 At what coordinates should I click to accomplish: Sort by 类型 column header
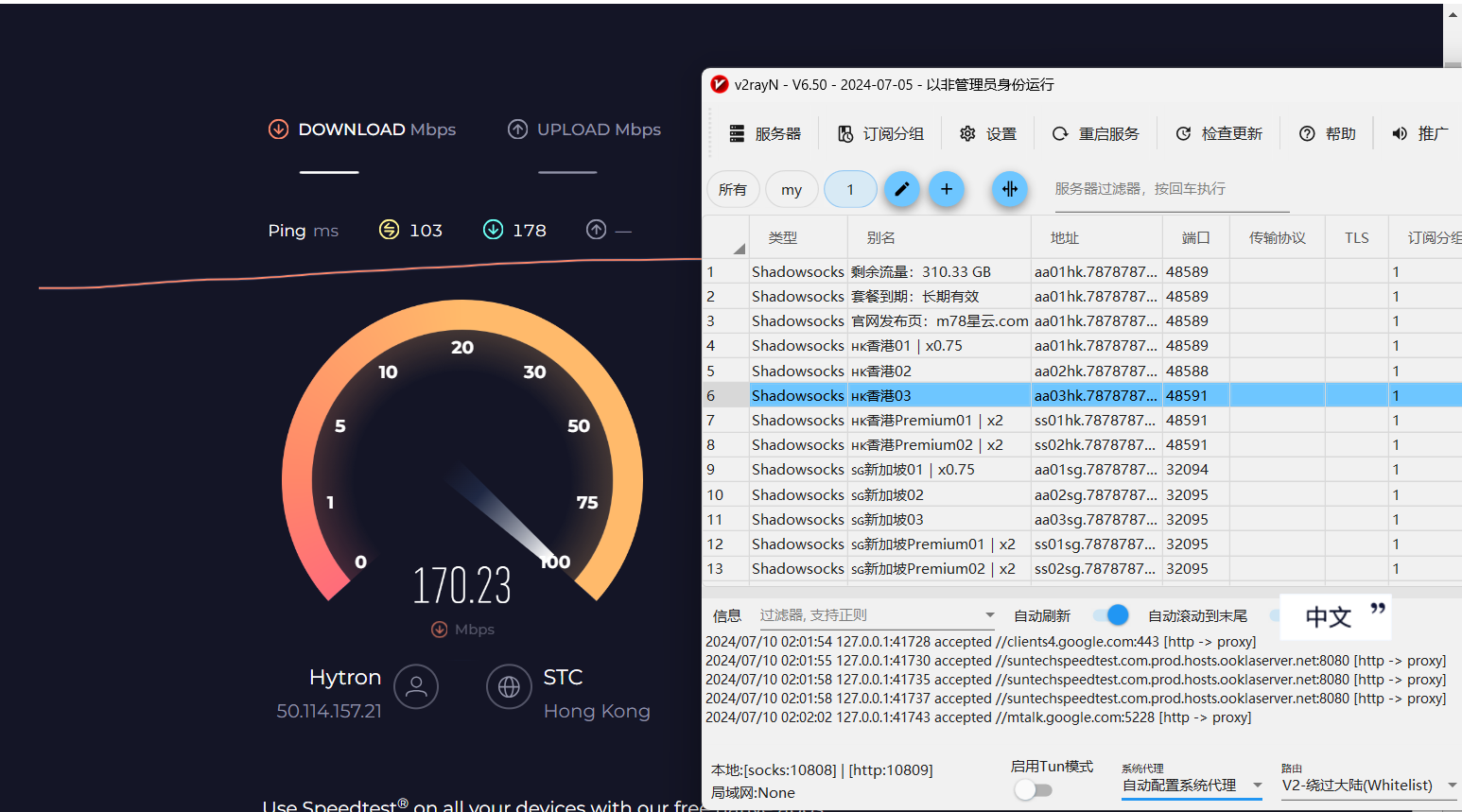click(x=798, y=237)
